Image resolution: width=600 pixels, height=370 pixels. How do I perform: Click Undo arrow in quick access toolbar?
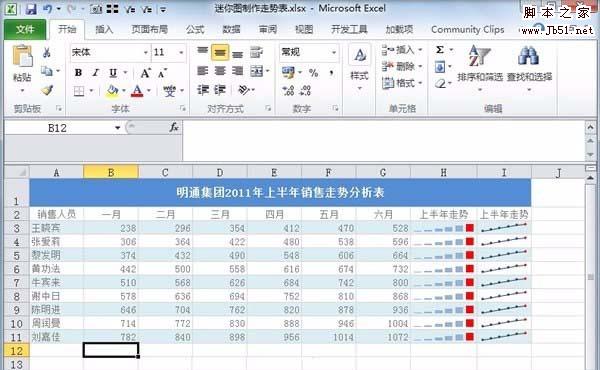coord(48,9)
